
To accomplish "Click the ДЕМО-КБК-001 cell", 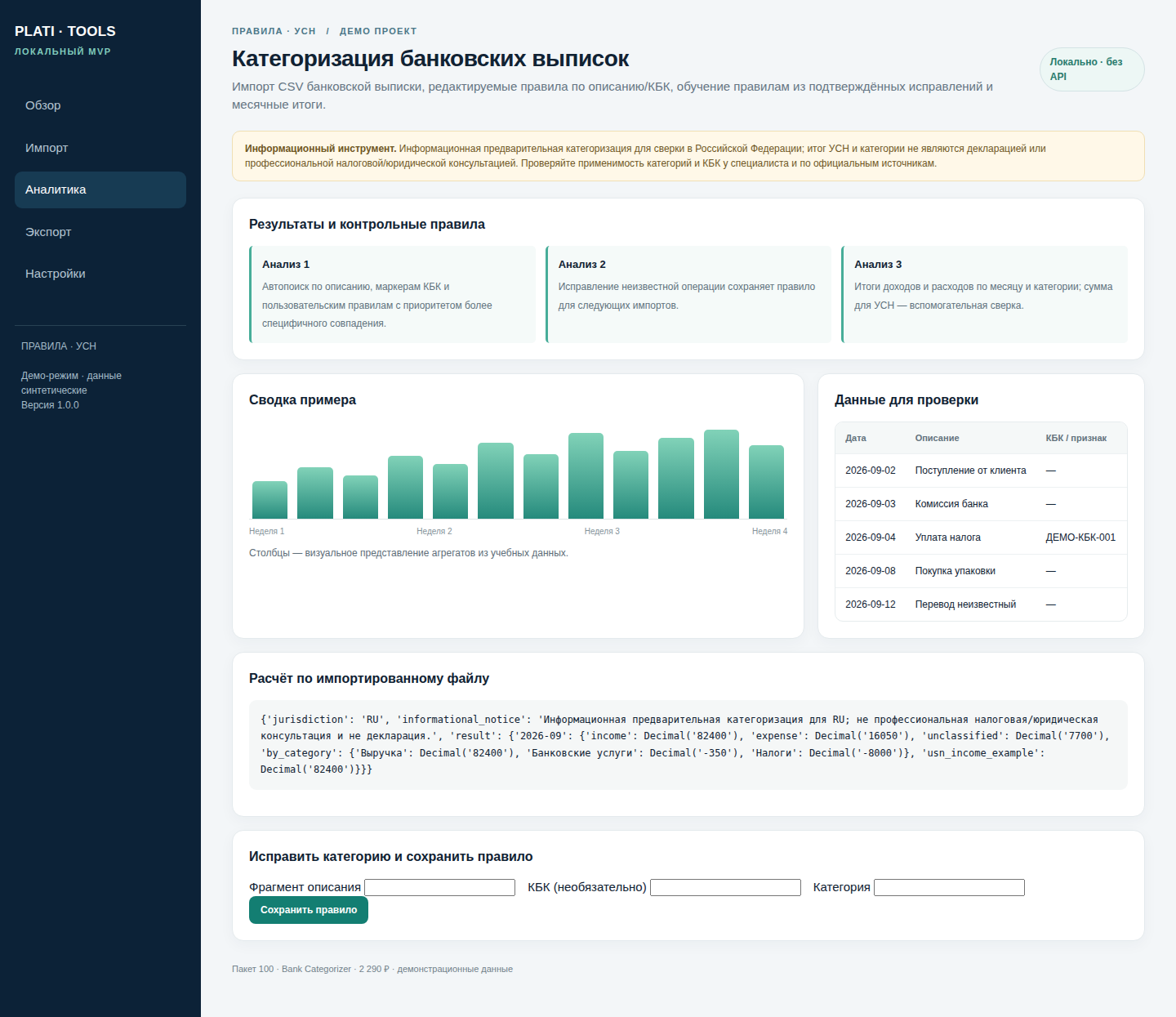I will (1080, 537).
